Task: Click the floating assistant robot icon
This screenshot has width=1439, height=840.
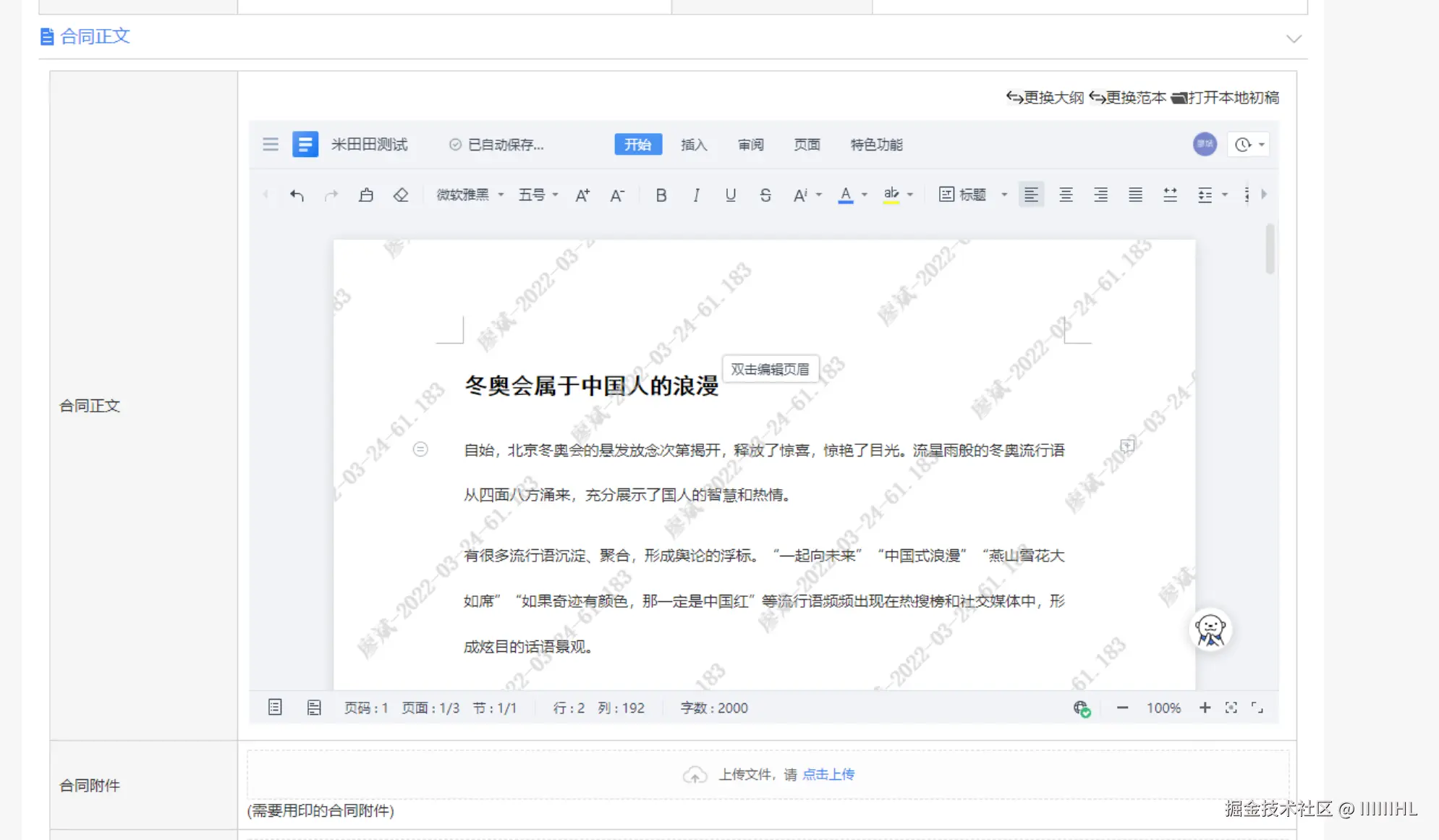Action: pyautogui.click(x=1210, y=629)
